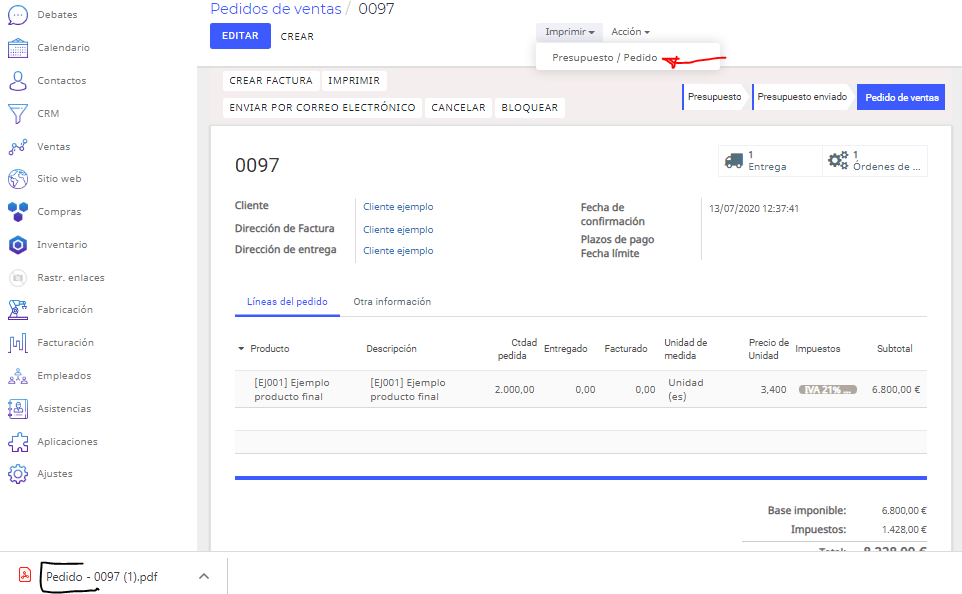Click ENVIAR POR CORREO ELECTRÓNICO button
Image resolution: width=962 pixels, height=594 pixels.
point(323,107)
